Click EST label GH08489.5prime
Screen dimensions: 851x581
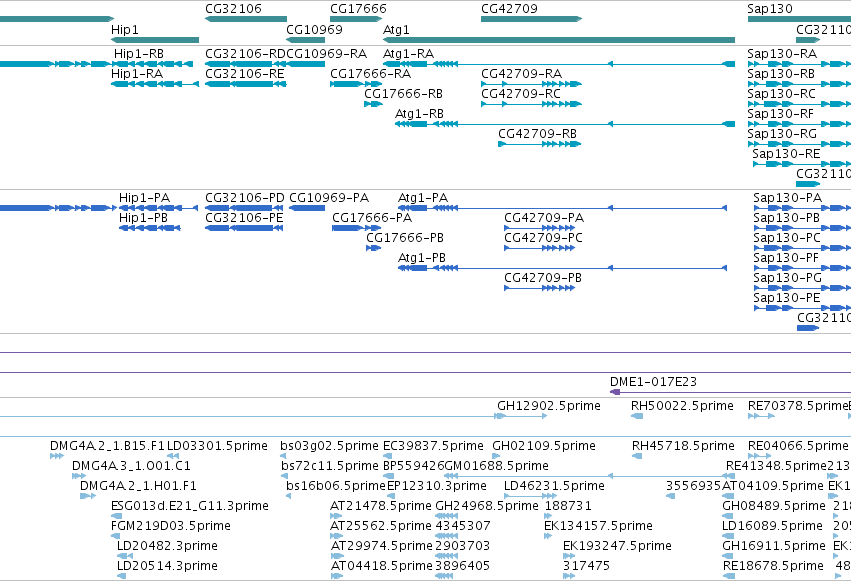point(774,506)
